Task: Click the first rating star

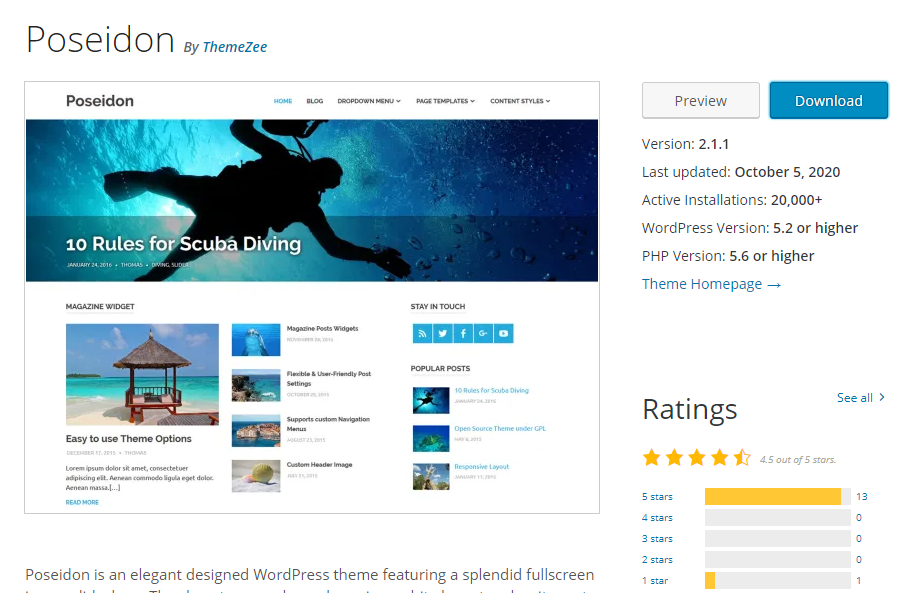Action: pos(652,458)
